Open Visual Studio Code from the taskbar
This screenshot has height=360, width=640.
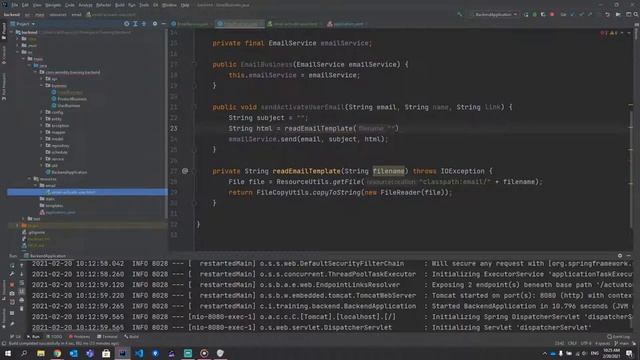click(x=139, y=353)
